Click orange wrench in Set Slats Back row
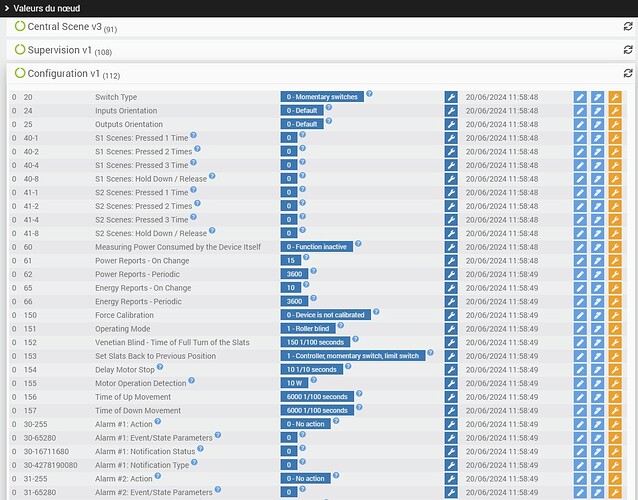The width and height of the screenshot is (638, 500). point(615,356)
